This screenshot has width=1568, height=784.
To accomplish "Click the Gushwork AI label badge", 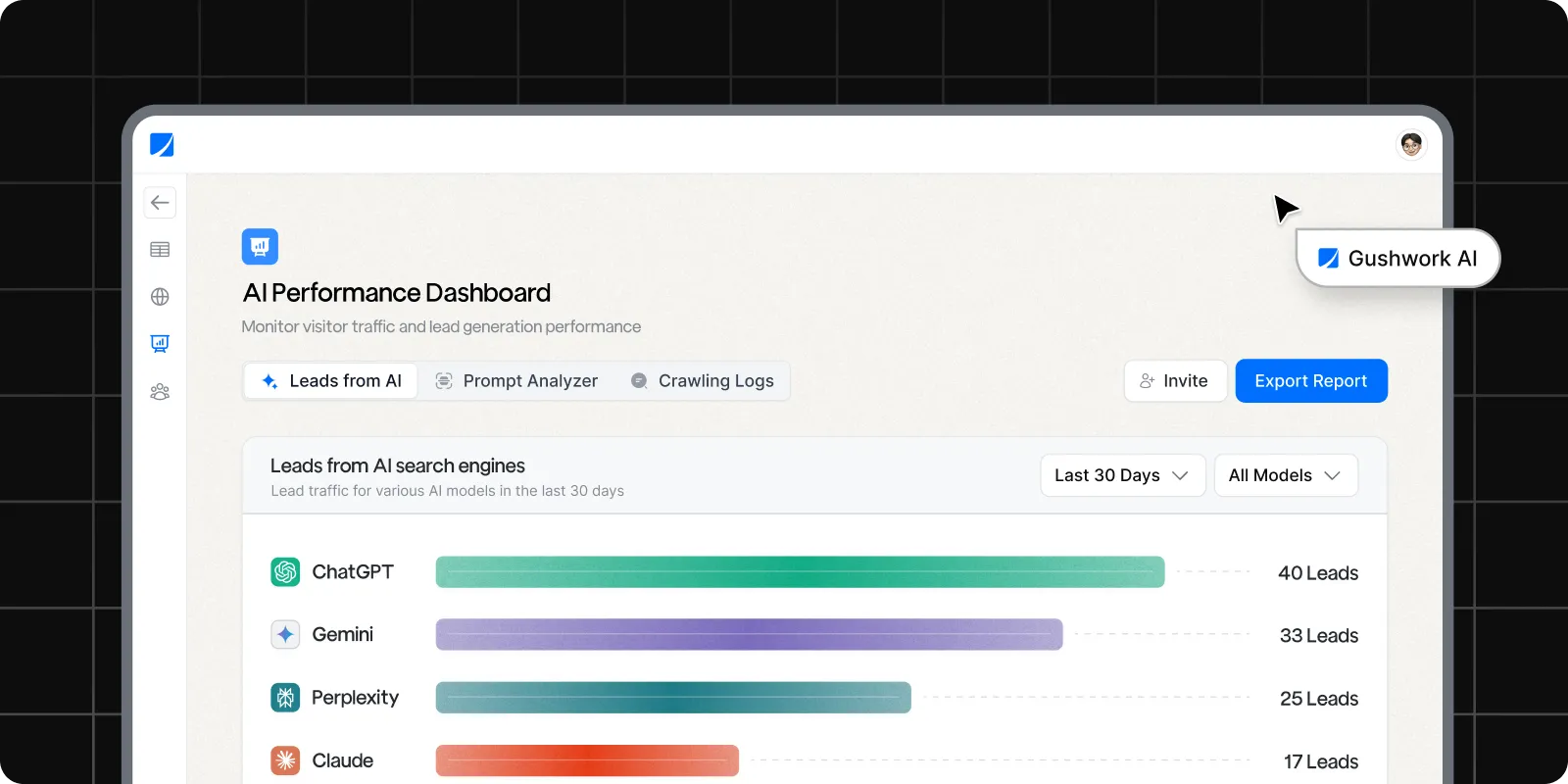I will click(x=1398, y=259).
